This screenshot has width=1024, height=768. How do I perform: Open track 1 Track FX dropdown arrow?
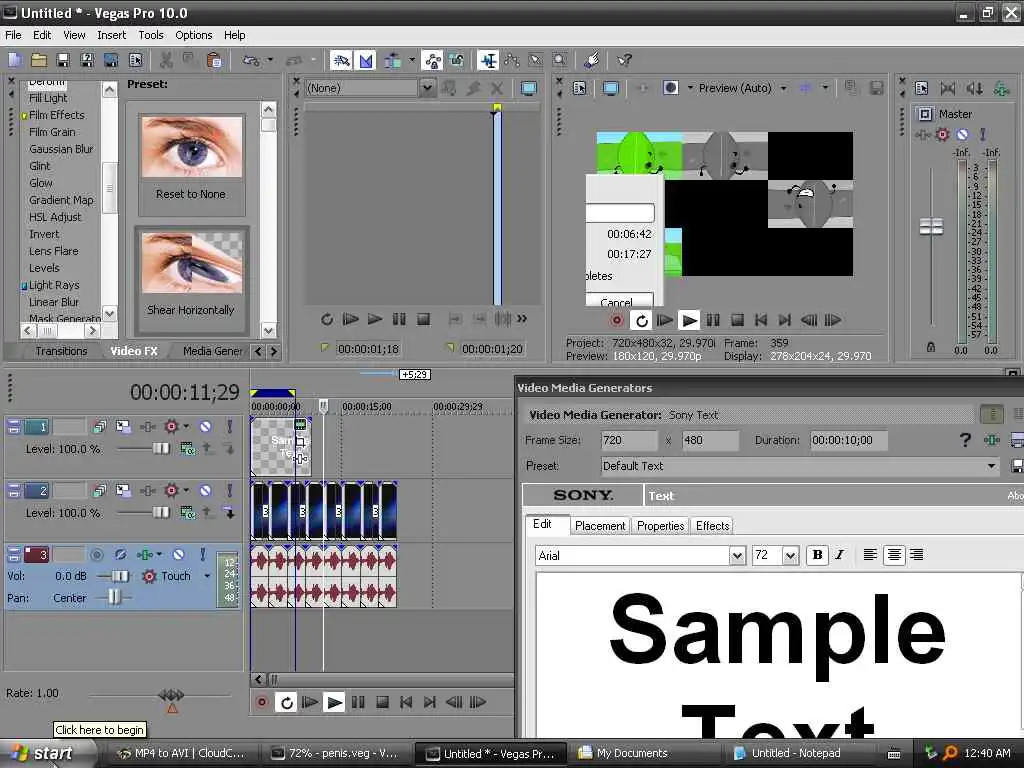point(186,426)
